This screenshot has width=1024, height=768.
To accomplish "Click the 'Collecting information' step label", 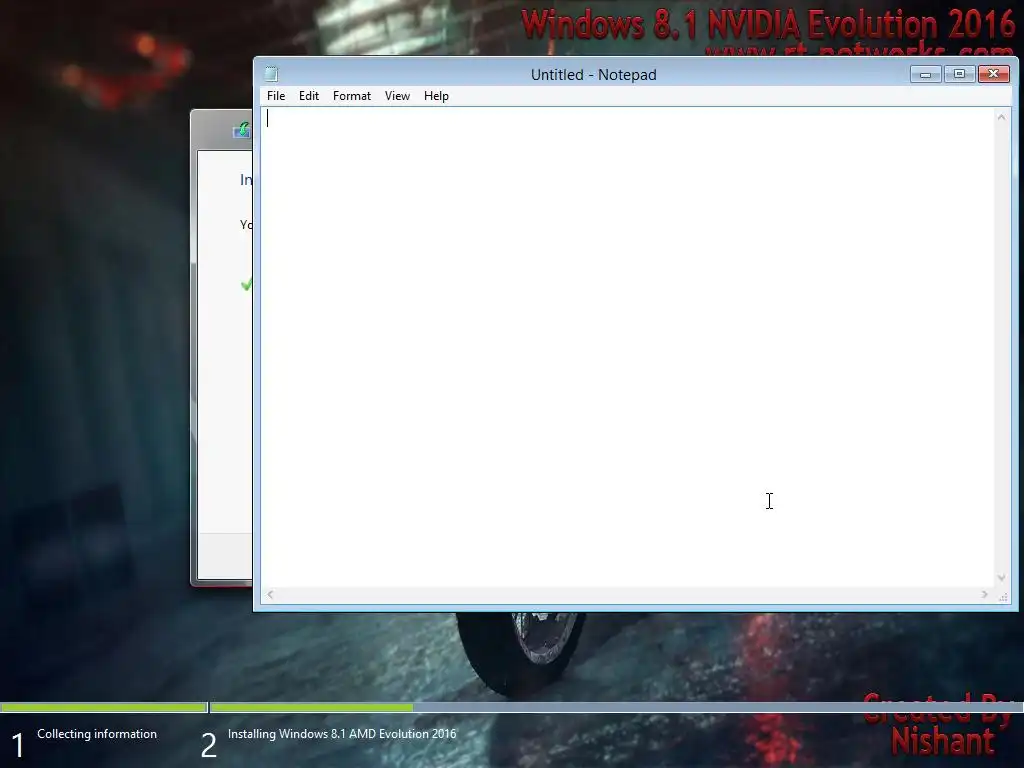I will tap(97, 734).
